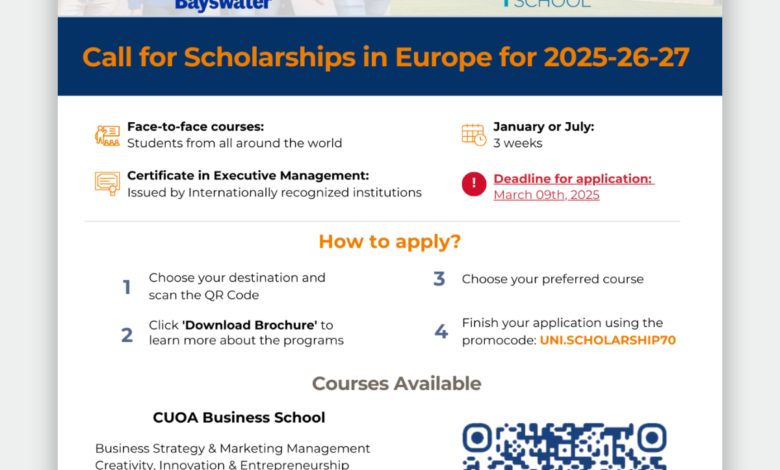Click step number 2 beside Download Brochure
The image size is (780, 470).
[127, 335]
